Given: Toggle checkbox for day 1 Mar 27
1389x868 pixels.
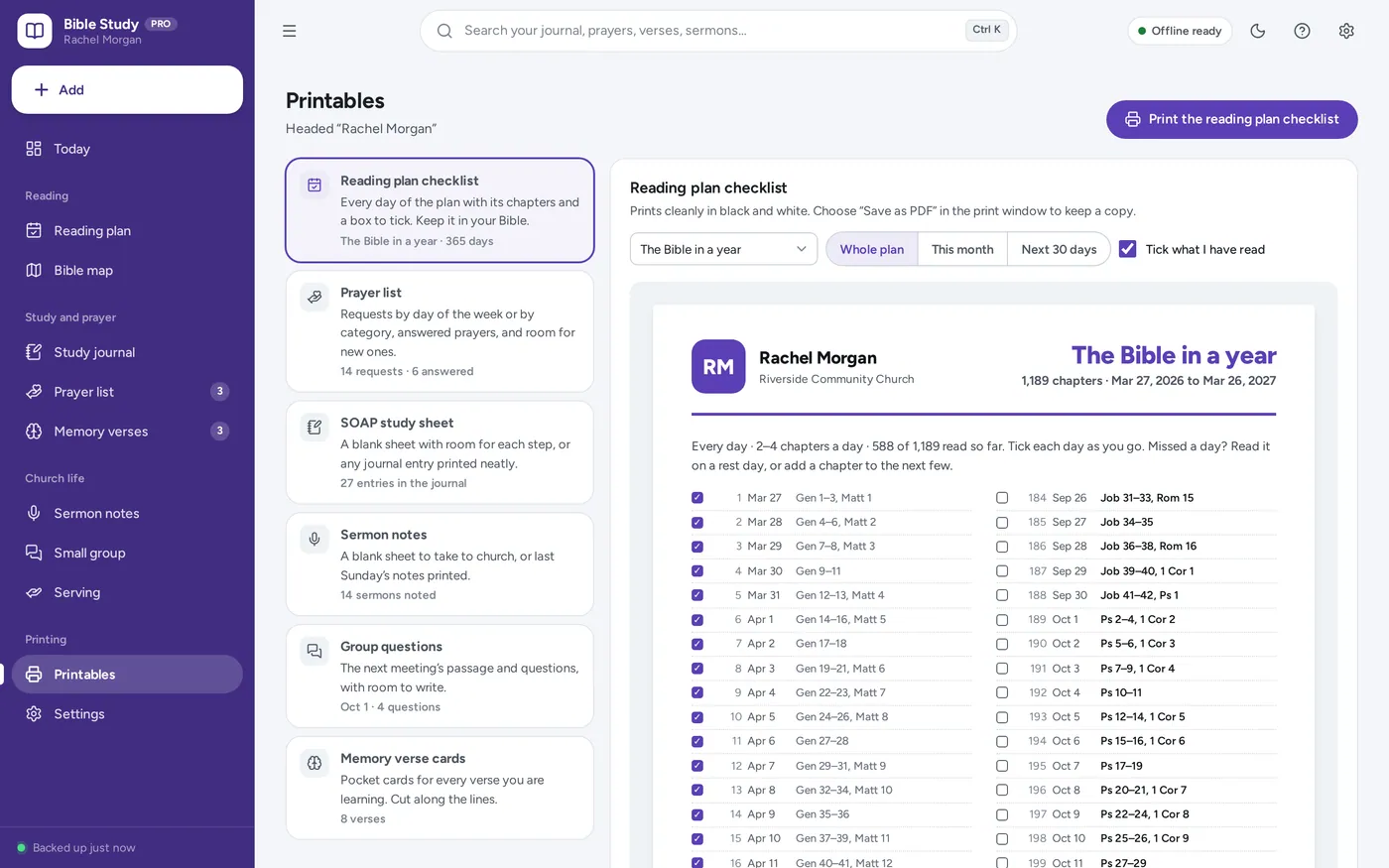Looking at the screenshot, I should pos(697,498).
